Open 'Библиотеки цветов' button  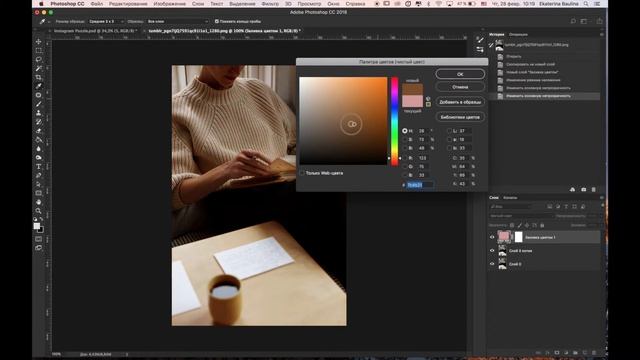[x=460, y=117]
